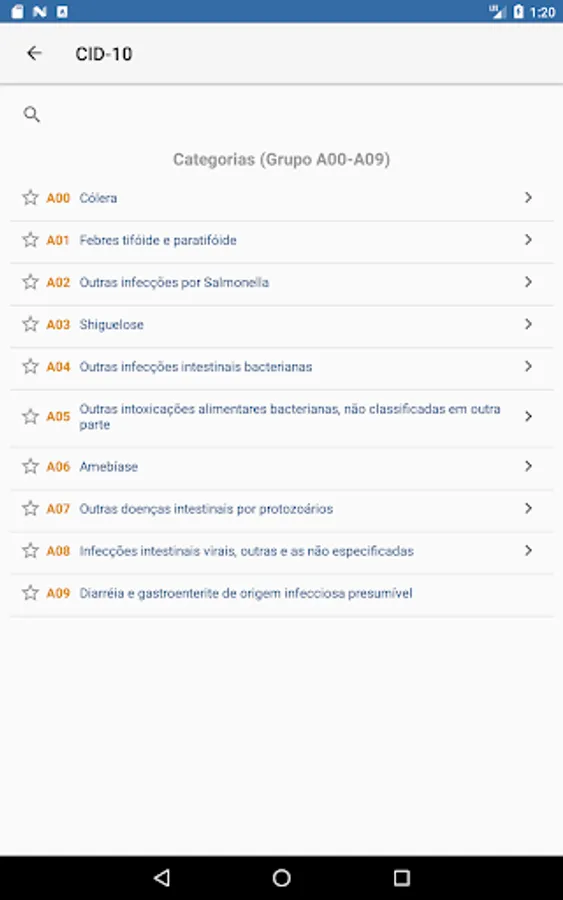This screenshot has height=900, width=563.
Task: Open Diarréia e gastroenterite de origem infecciosa
Action: point(246,593)
